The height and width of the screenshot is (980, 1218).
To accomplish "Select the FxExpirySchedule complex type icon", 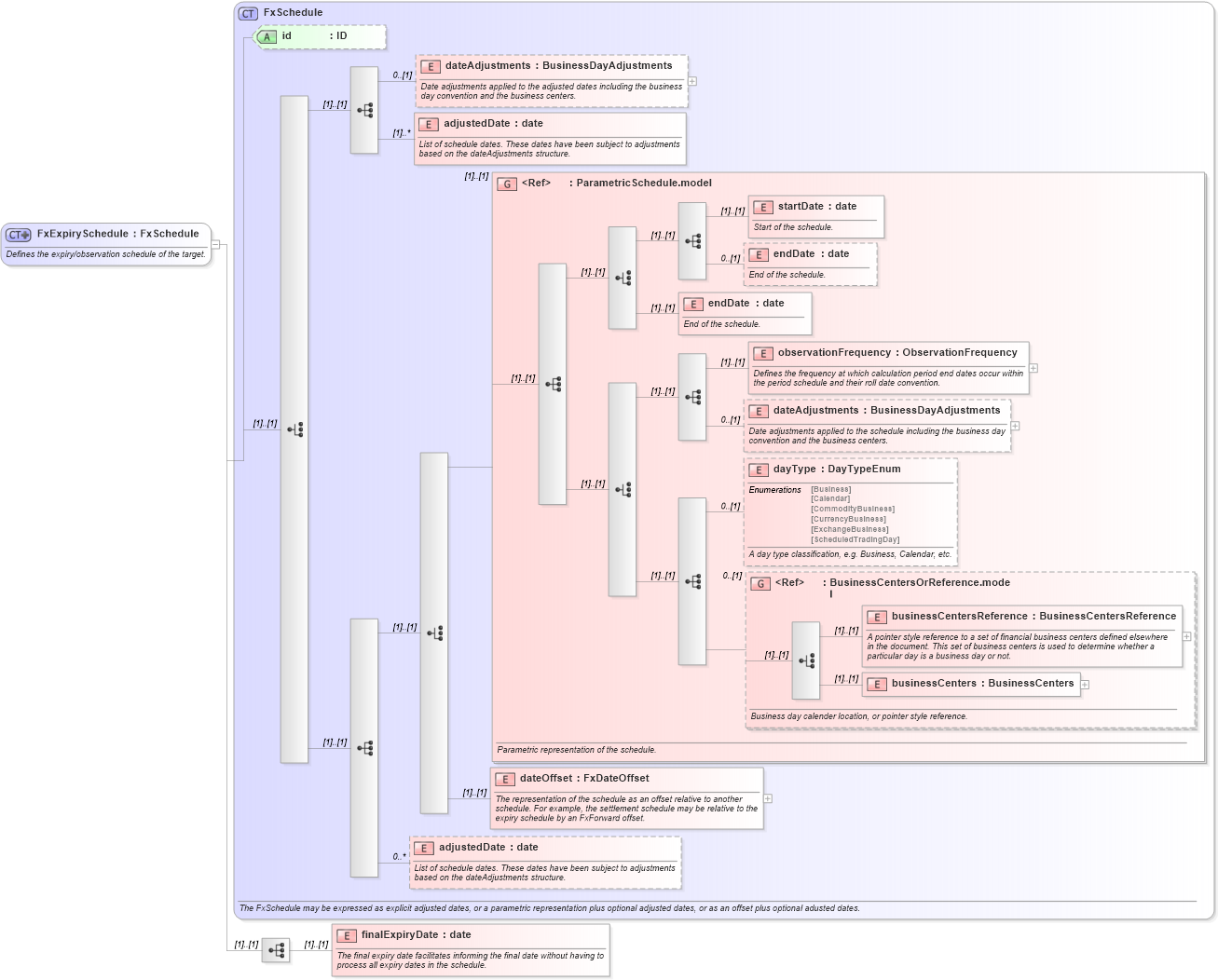I will pyautogui.click(x=18, y=234).
